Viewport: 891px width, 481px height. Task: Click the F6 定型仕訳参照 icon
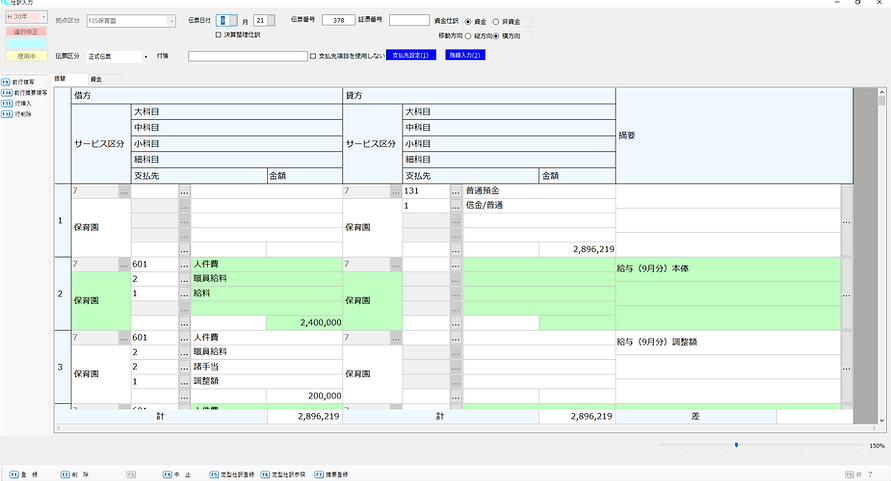(265, 474)
